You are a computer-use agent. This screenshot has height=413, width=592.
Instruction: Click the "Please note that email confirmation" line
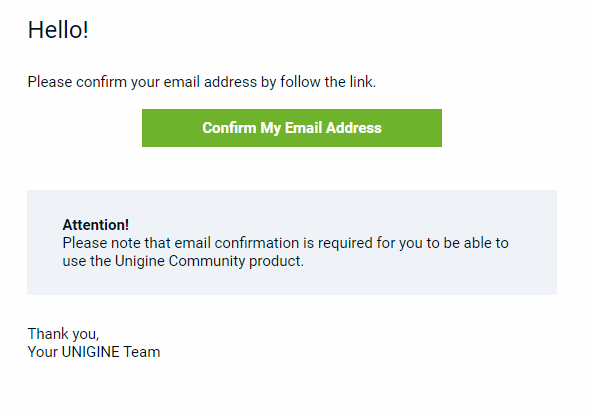pyautogui.click(x=285, y=243)
